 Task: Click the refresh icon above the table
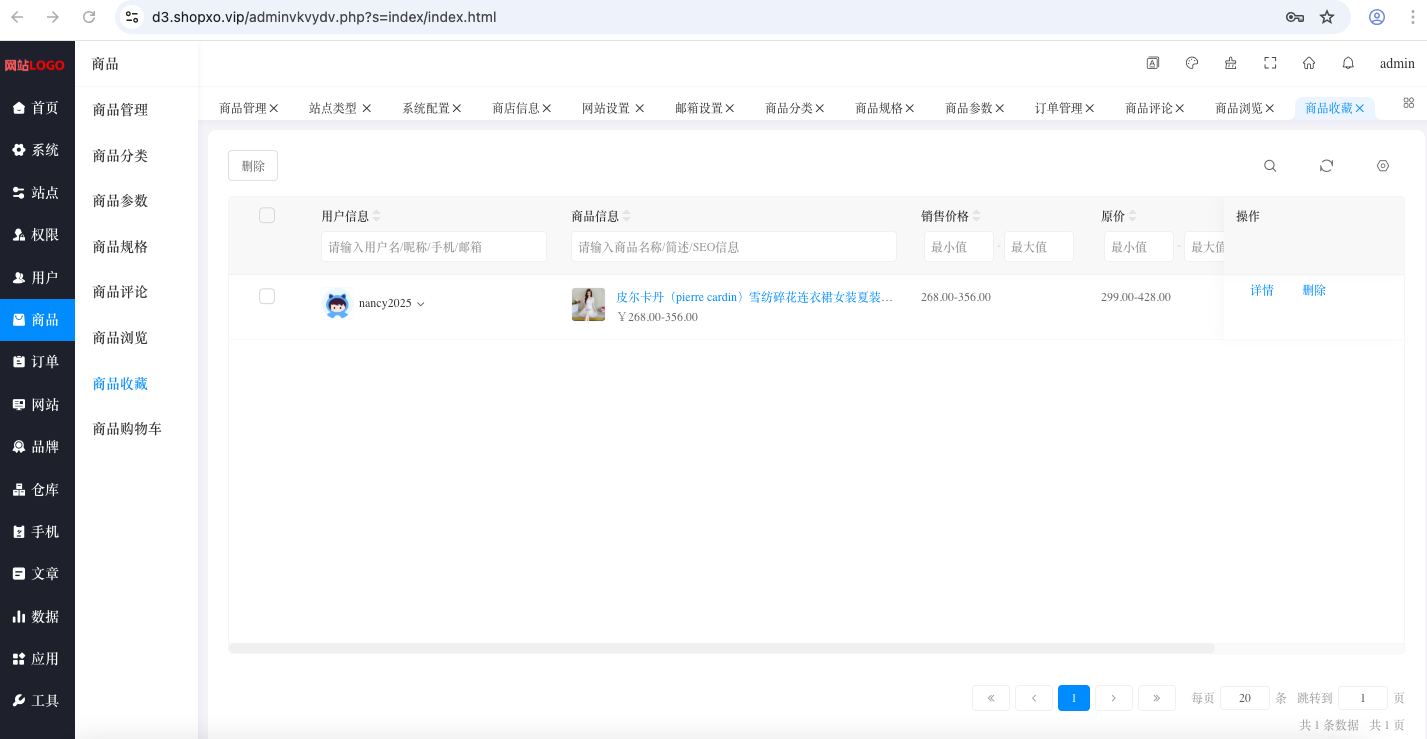pyautogui.click(x=1326, y=166)
